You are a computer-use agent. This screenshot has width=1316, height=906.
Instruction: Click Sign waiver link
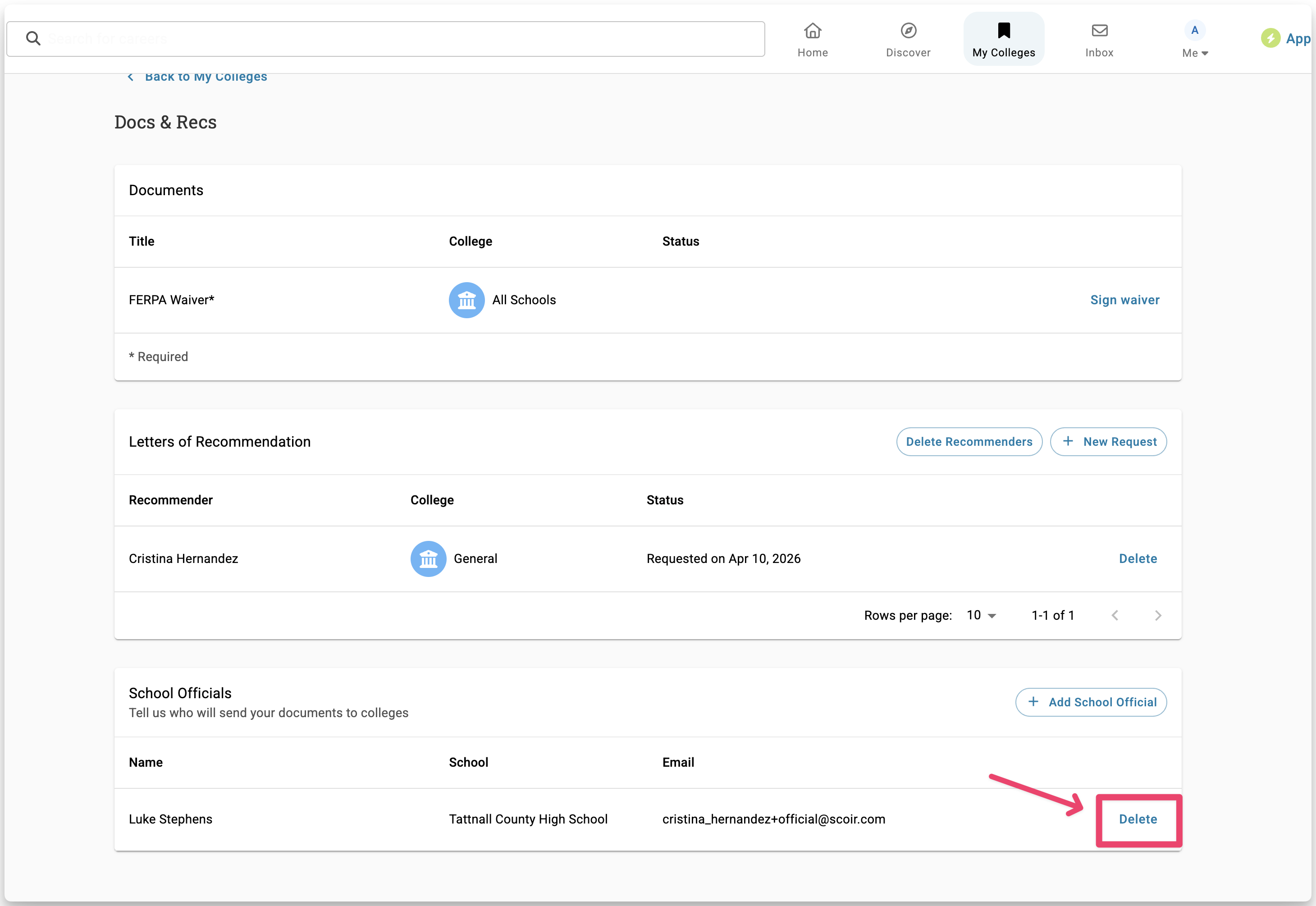point(1124,300)
